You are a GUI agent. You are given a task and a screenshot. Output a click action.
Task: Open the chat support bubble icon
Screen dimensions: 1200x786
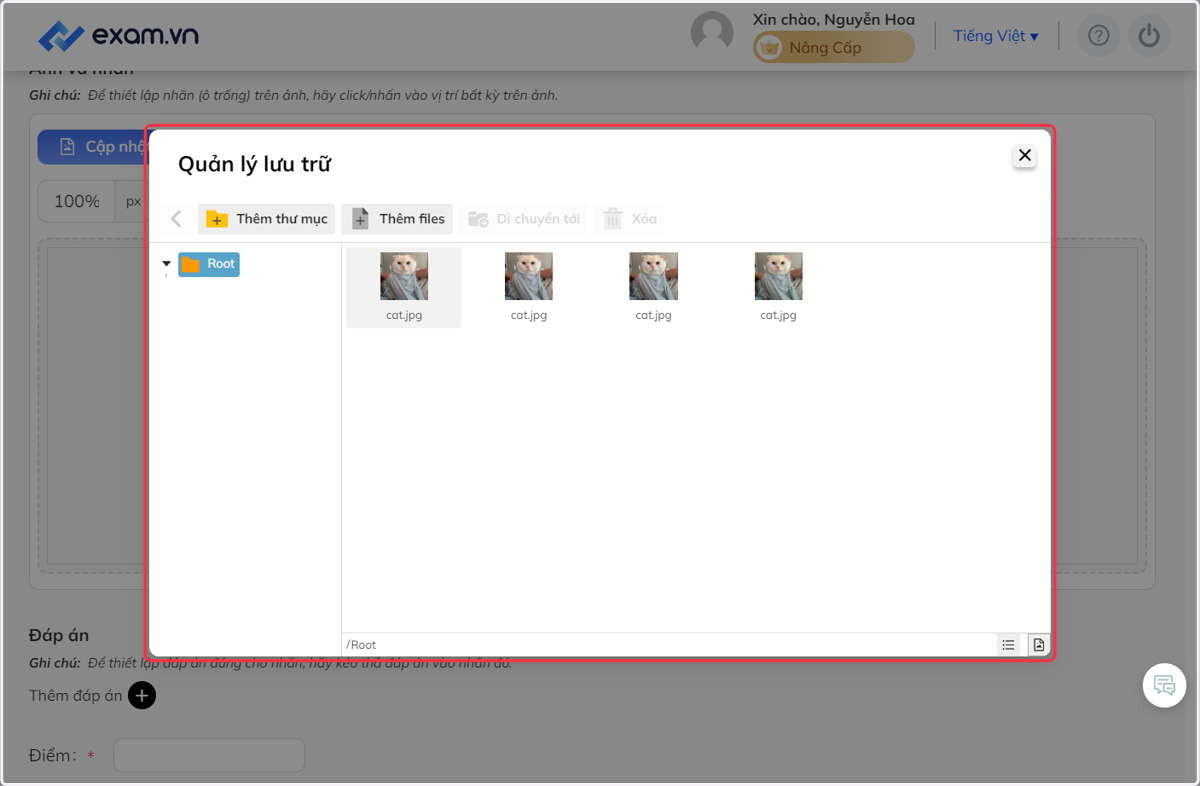(x=1164, y=686)
